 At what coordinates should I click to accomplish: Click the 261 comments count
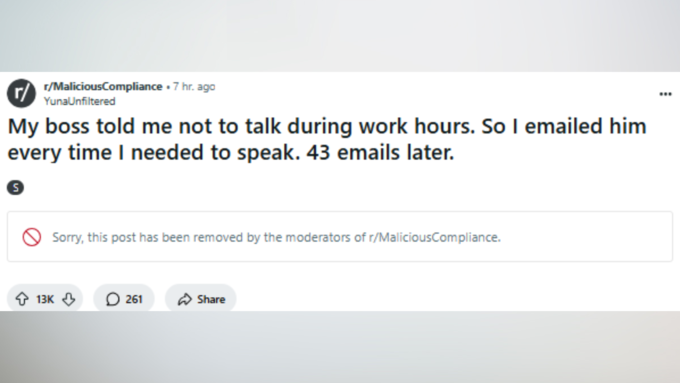134,299
